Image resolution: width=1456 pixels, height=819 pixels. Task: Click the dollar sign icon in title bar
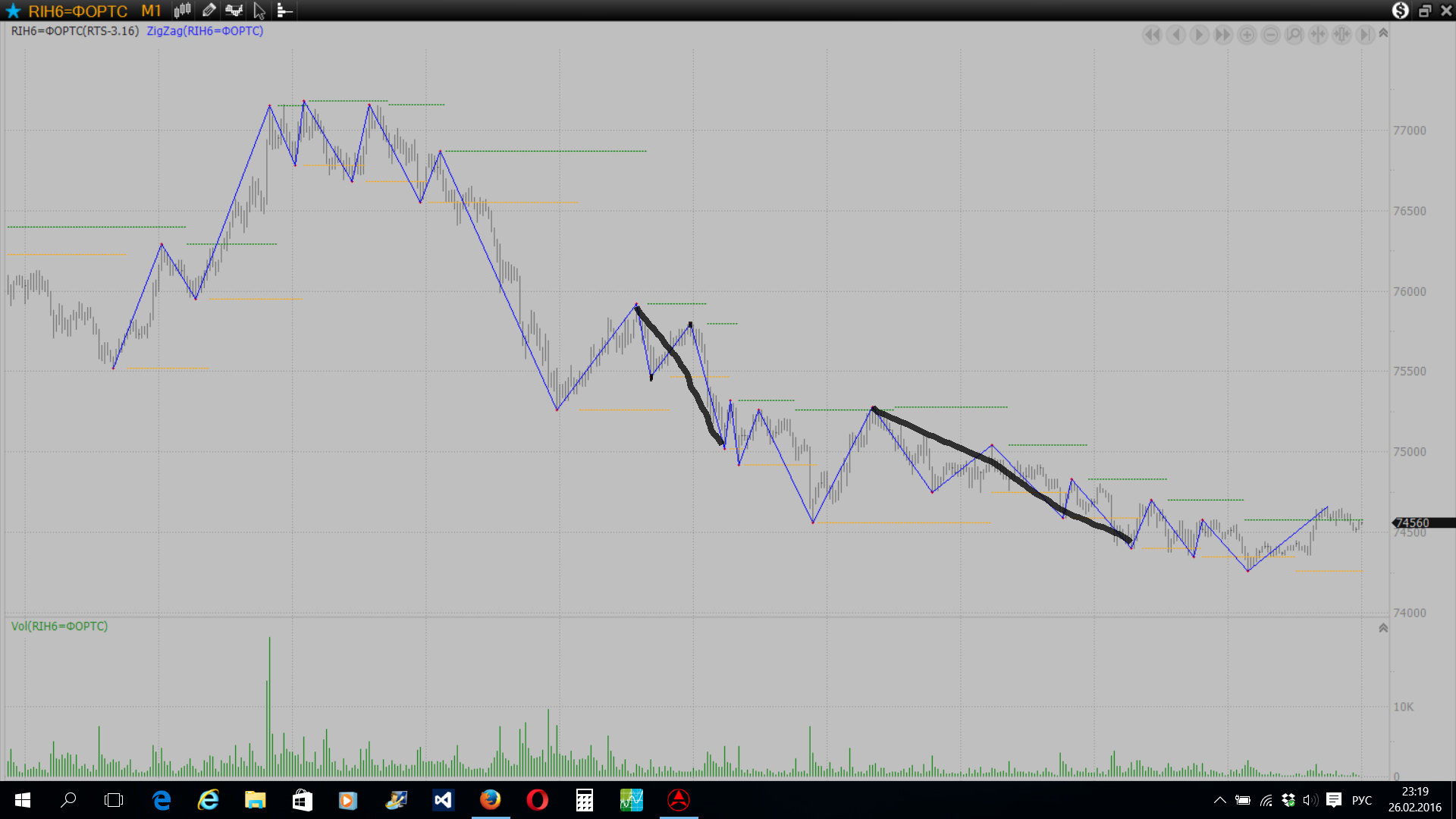pyautogui.click(x=1400, y=11)
